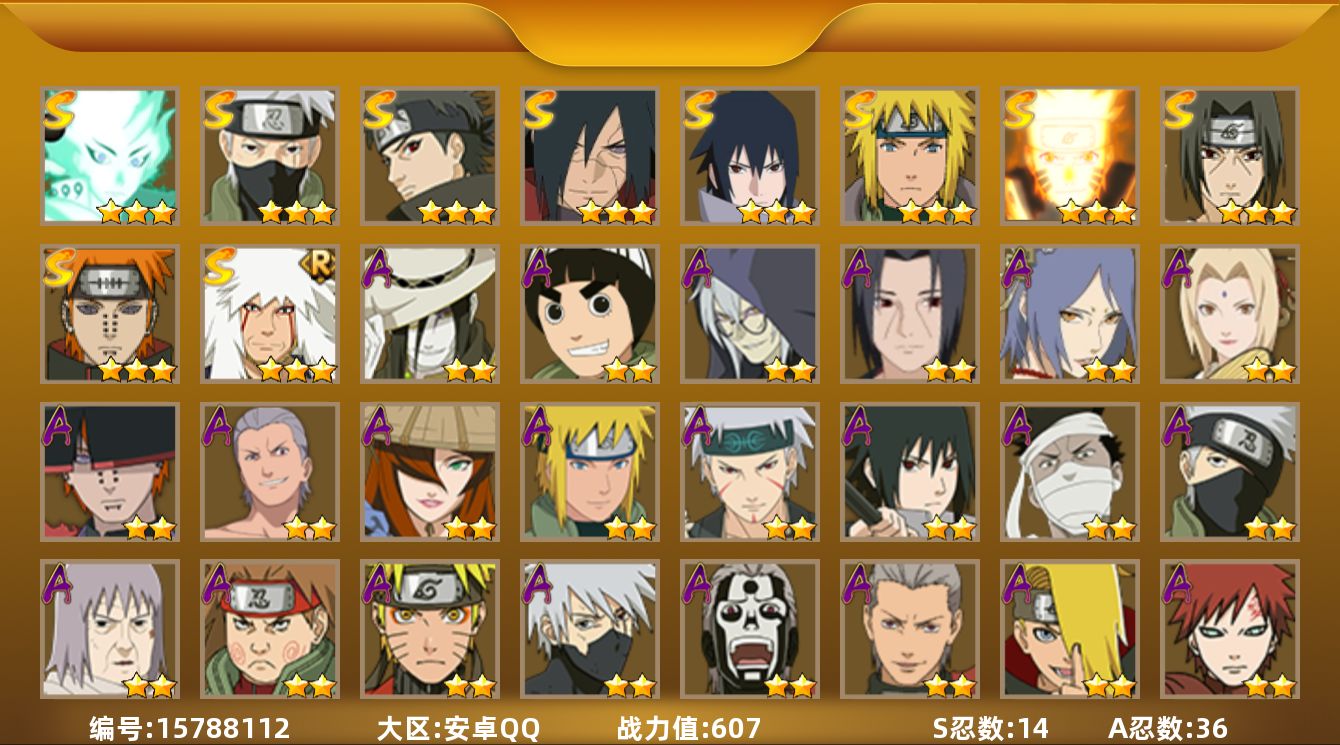This screenshot has width=1340, height=745.
Task: Select masked skull-face Hidan portrait
Action: (x=750, y=629)
